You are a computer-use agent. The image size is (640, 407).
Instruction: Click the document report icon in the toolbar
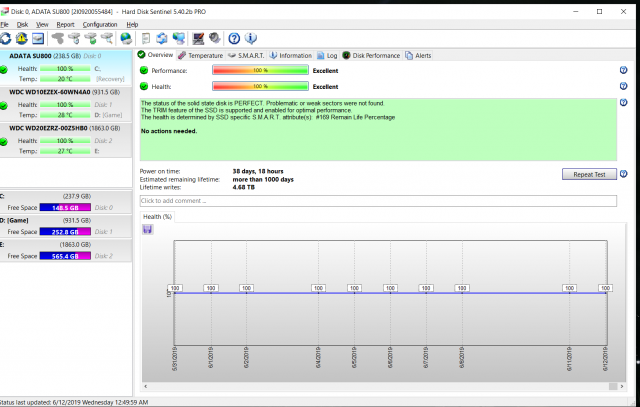[146, 38]
